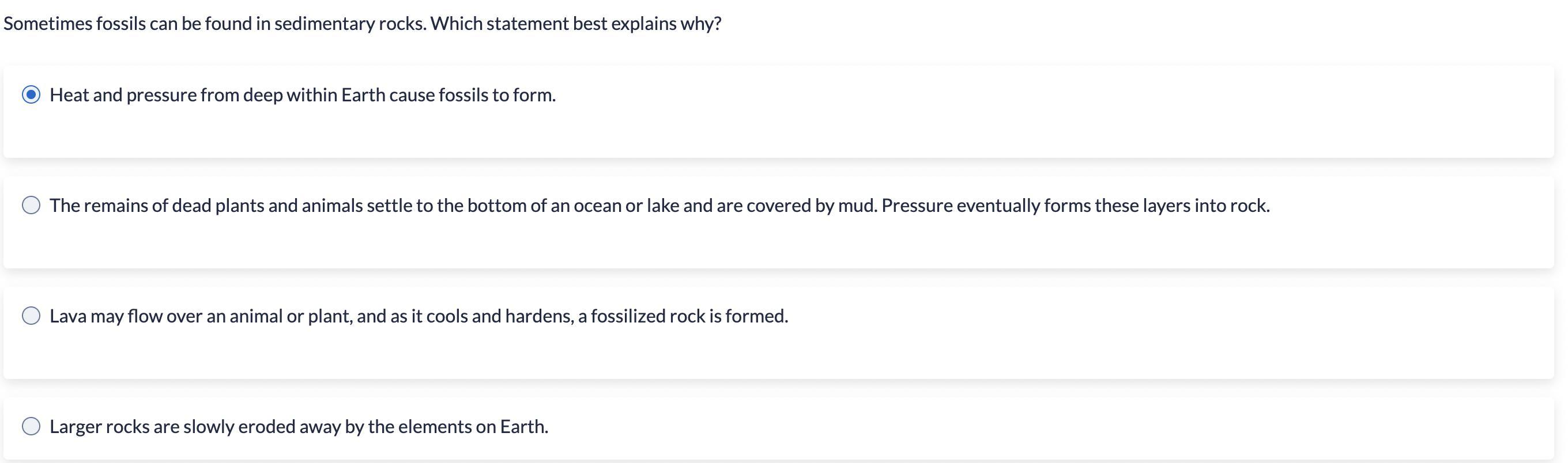Click the "Sometimes fossils can be found" question sentence
1568x463 pixels.
pyautogui.click(x=214, y=24)
